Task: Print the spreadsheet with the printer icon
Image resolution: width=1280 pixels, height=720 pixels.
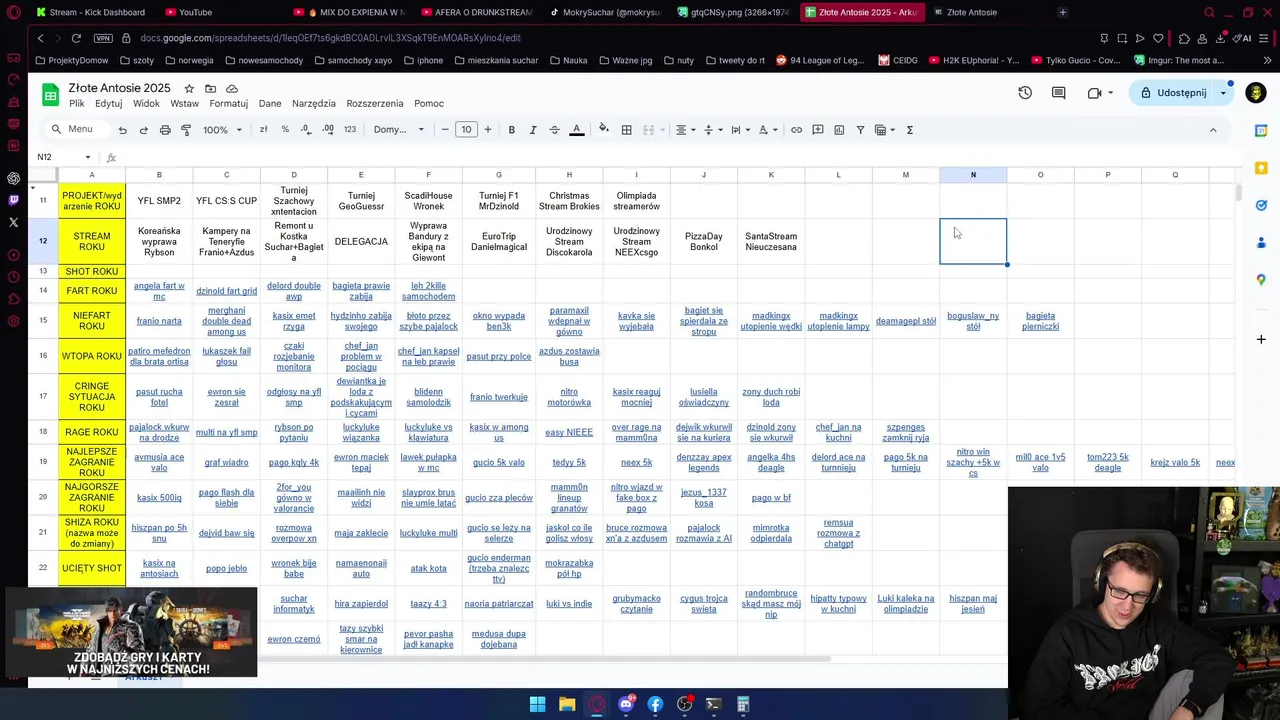Action: [165, 130]
